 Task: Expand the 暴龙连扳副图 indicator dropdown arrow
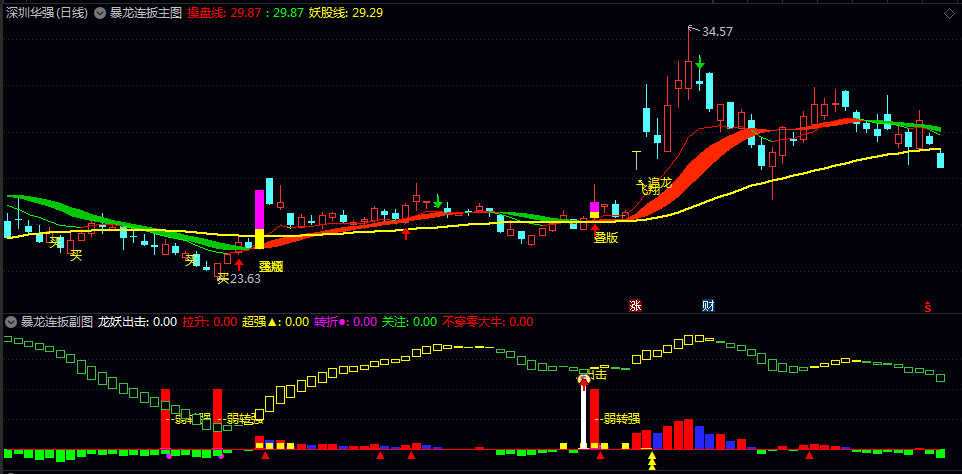10,322
